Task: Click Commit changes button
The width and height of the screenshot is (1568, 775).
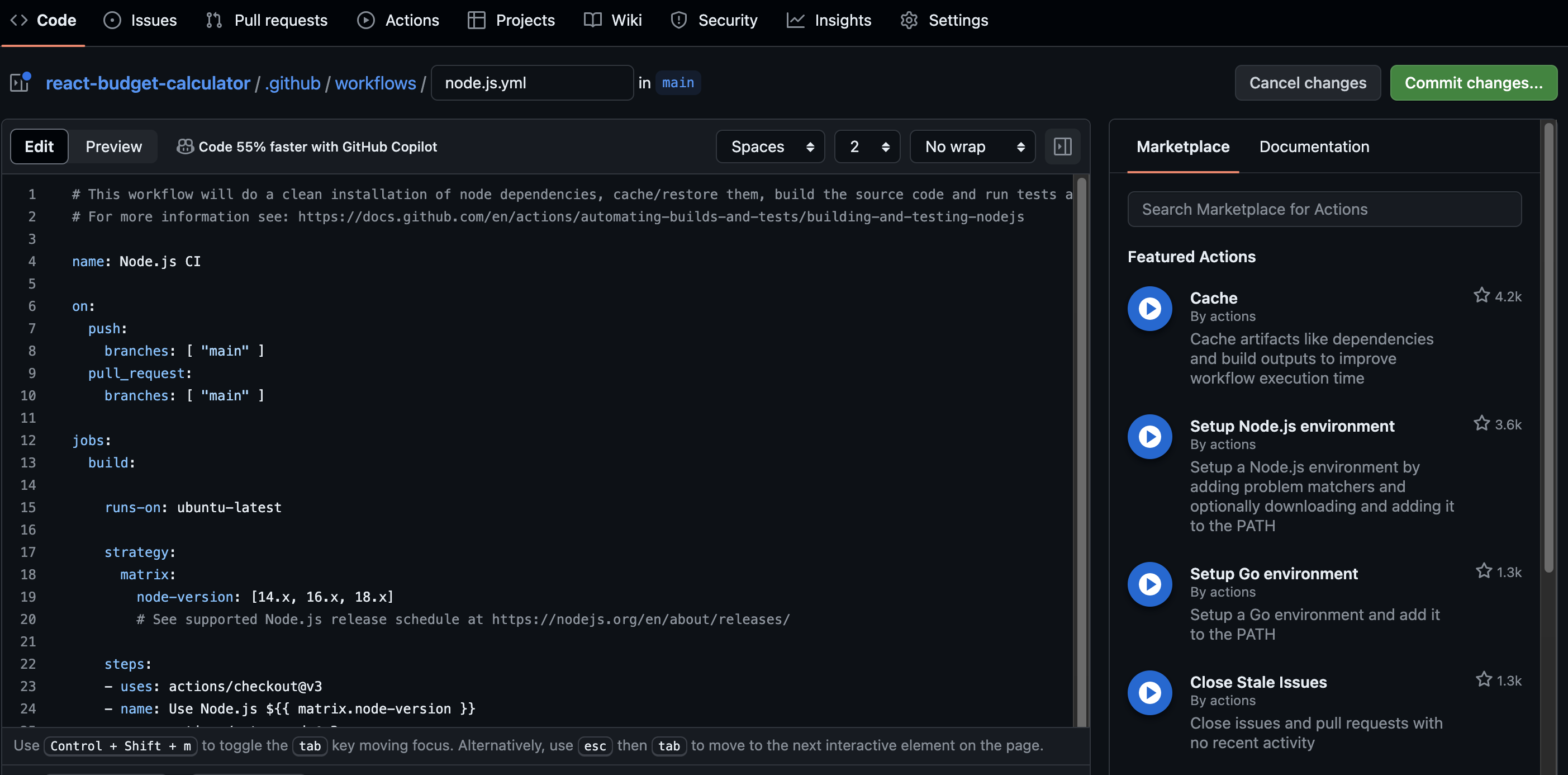Action: coord(1473,83)
